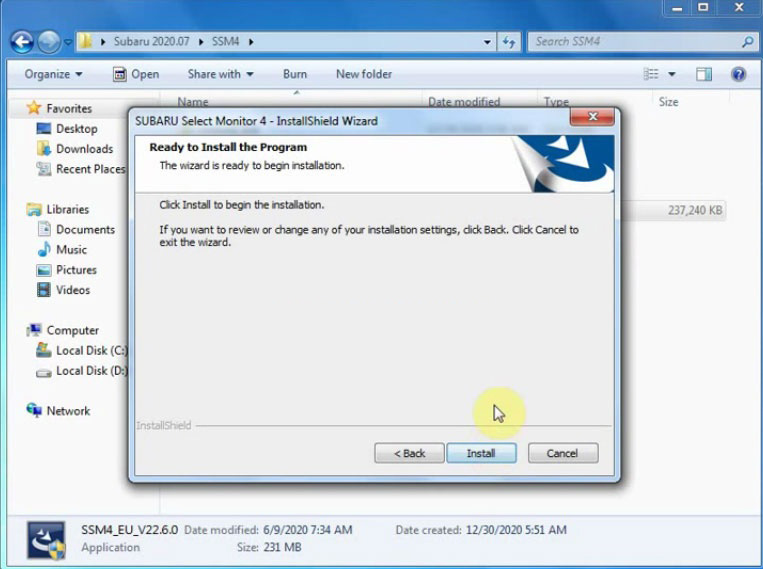This screenshot has width=763, height=569.
Task: Open Recent Places in Favorites
Action: [91, 169]
